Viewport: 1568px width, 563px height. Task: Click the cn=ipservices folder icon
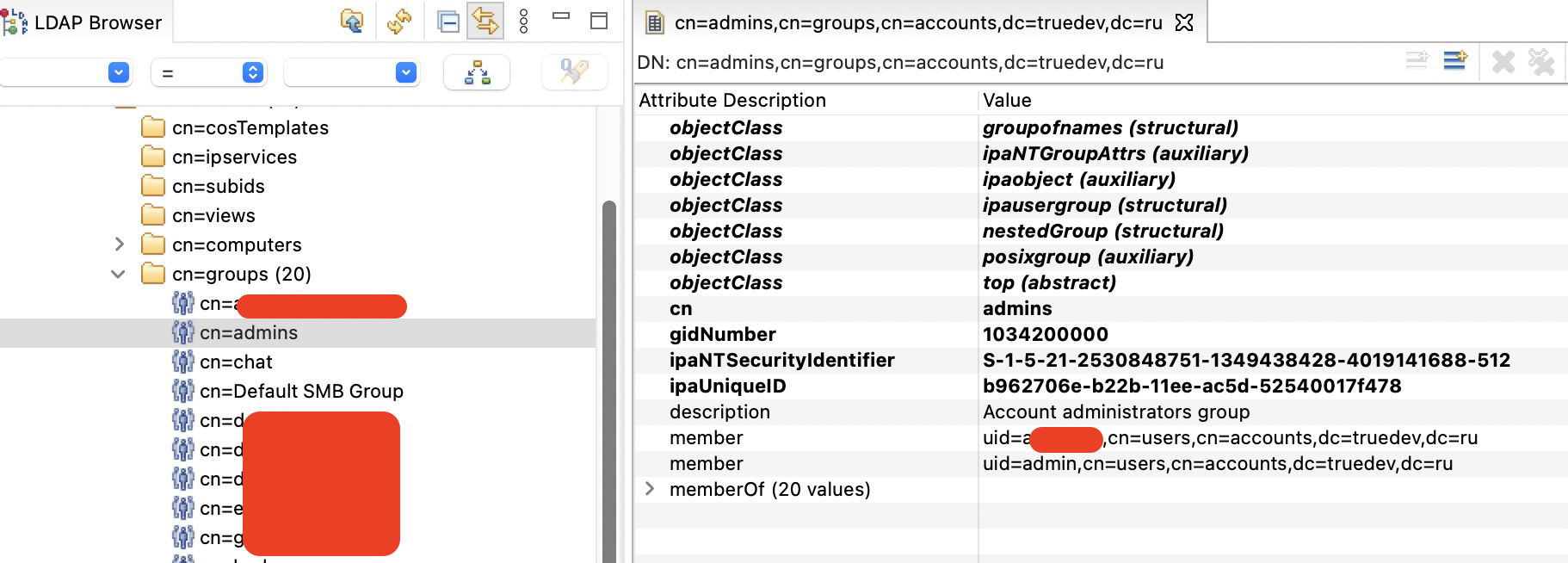point(153,157)
